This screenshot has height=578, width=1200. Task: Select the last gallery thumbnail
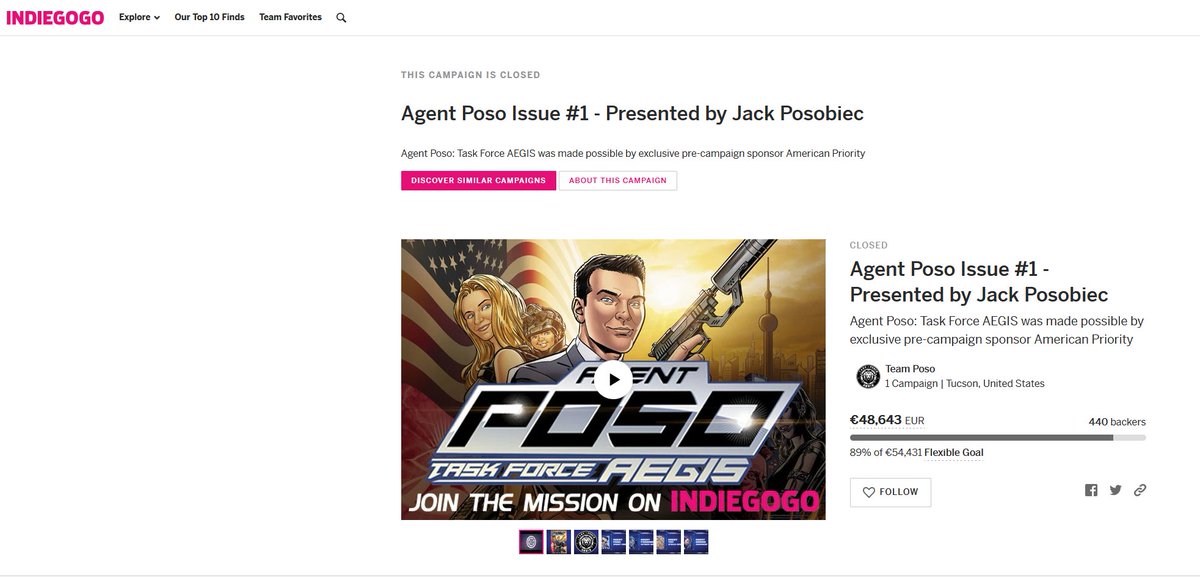[696, 542]
